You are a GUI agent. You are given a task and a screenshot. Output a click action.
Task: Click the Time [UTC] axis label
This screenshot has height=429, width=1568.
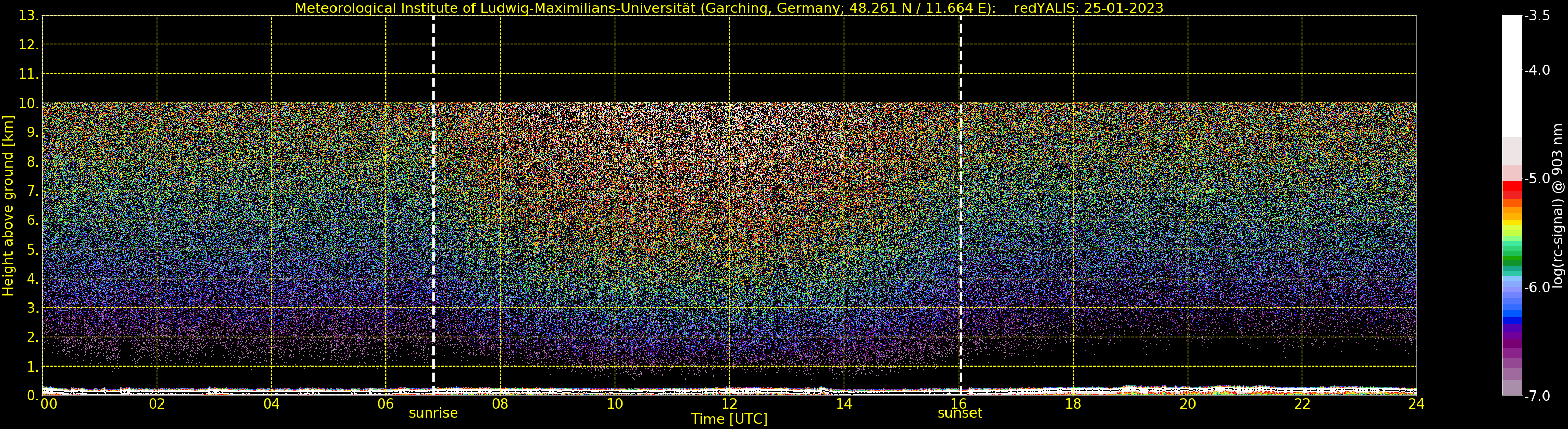(729, 419)
